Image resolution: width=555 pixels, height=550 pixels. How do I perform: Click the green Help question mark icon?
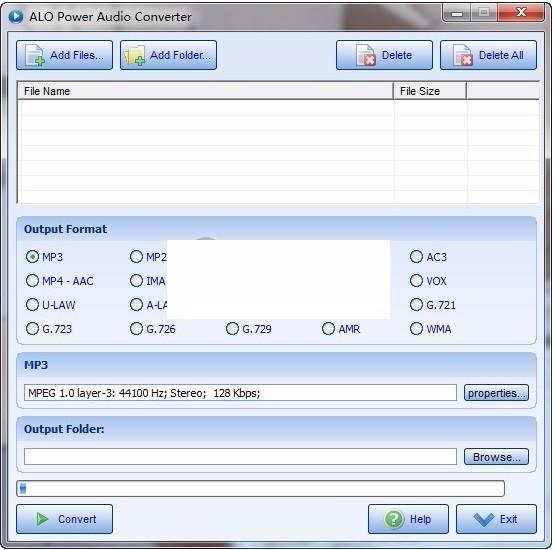[393, 520]
